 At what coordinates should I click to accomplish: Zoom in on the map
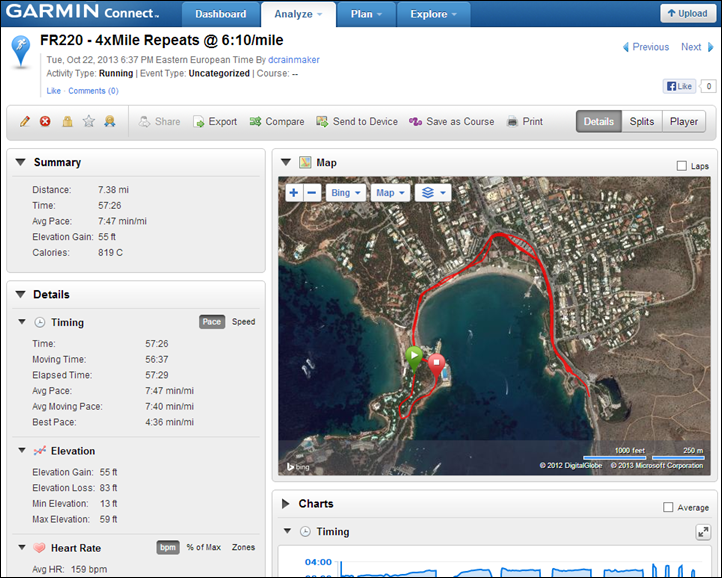coord(294,192)
